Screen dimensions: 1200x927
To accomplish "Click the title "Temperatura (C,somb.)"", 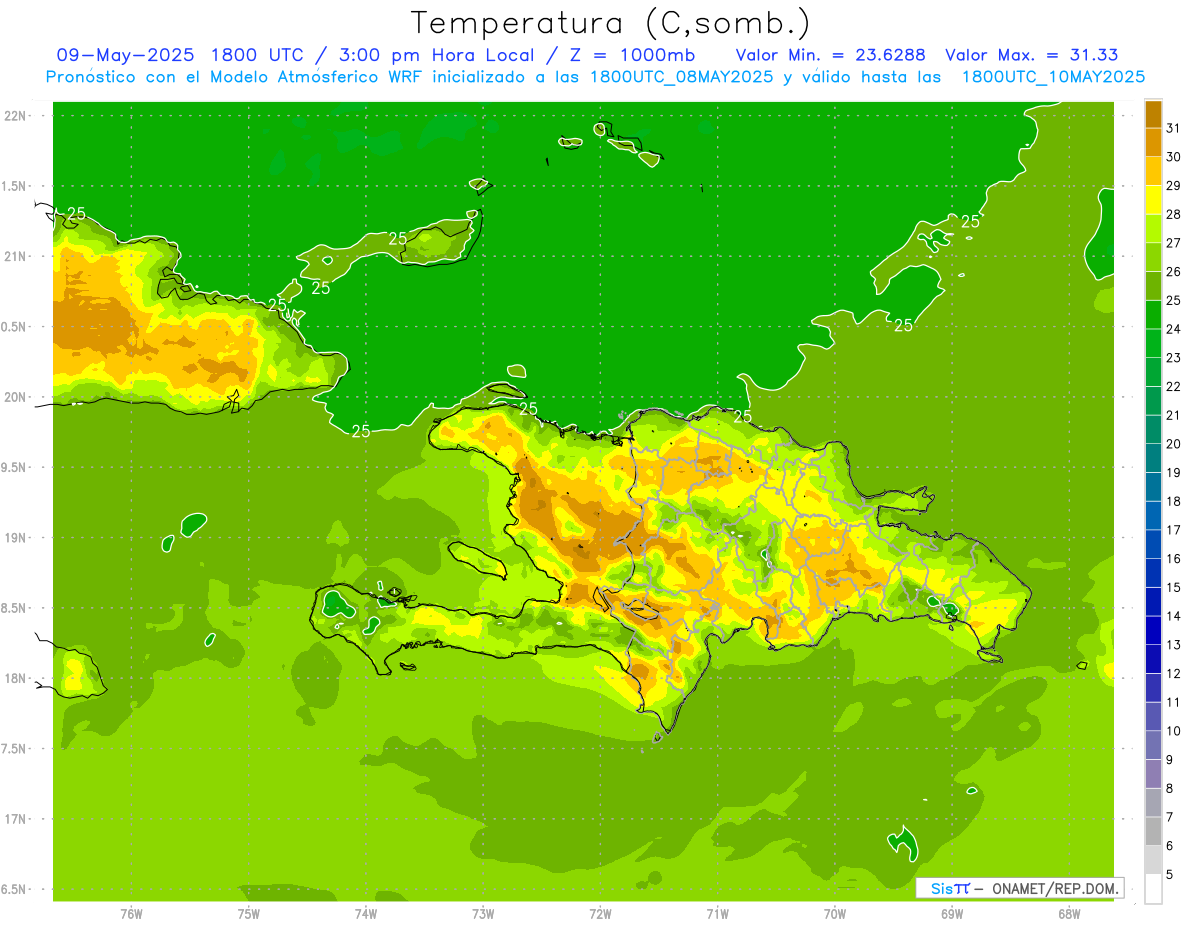I will (610, 24).
